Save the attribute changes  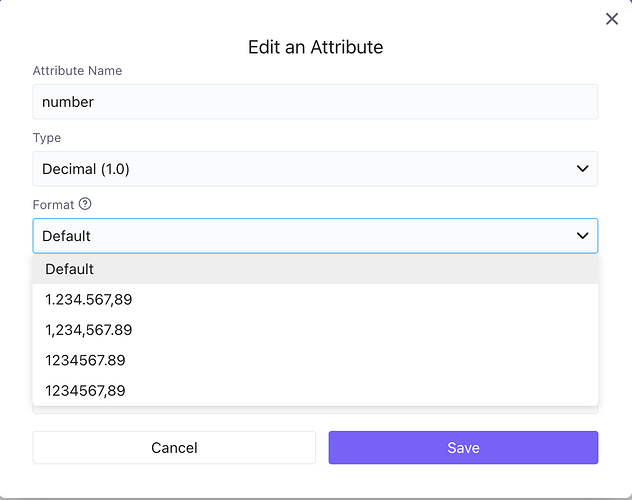[463, 448]
